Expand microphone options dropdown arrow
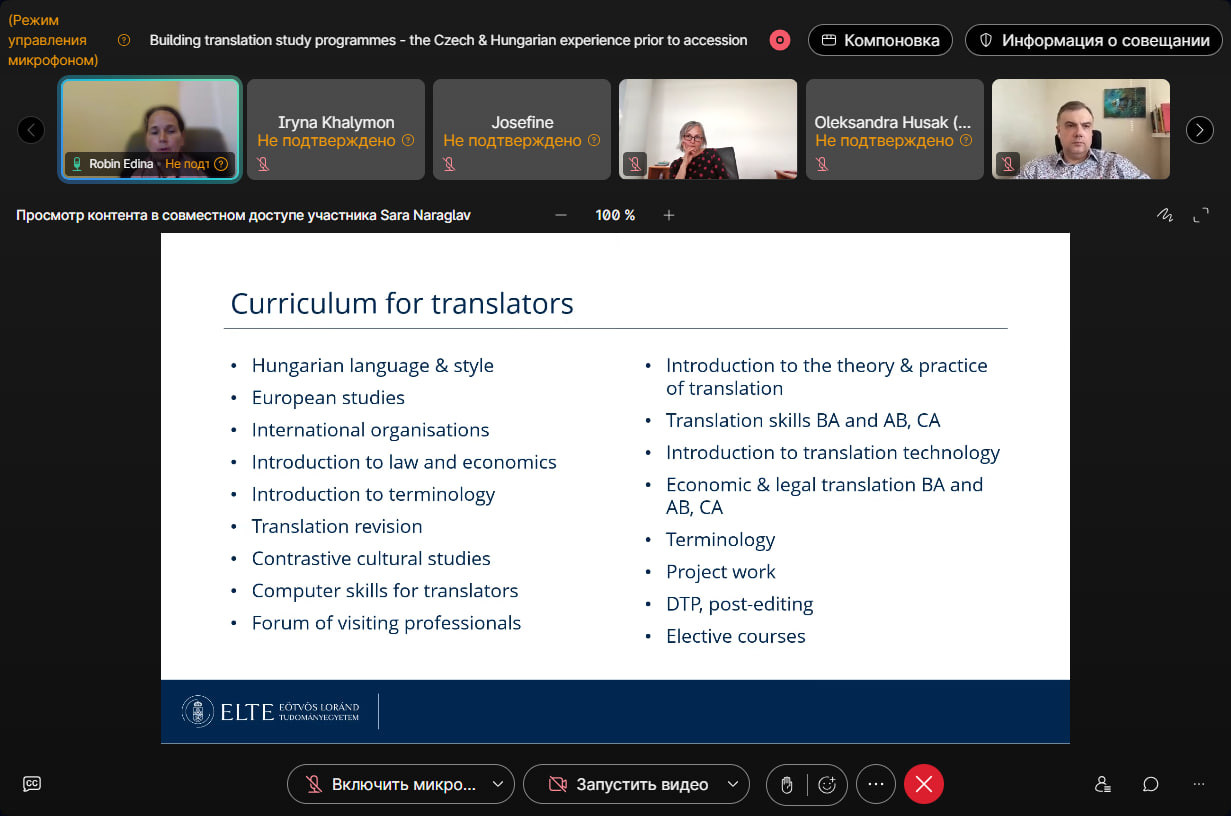The width and height of the screenshot is (1231, 816). point(498,785)
